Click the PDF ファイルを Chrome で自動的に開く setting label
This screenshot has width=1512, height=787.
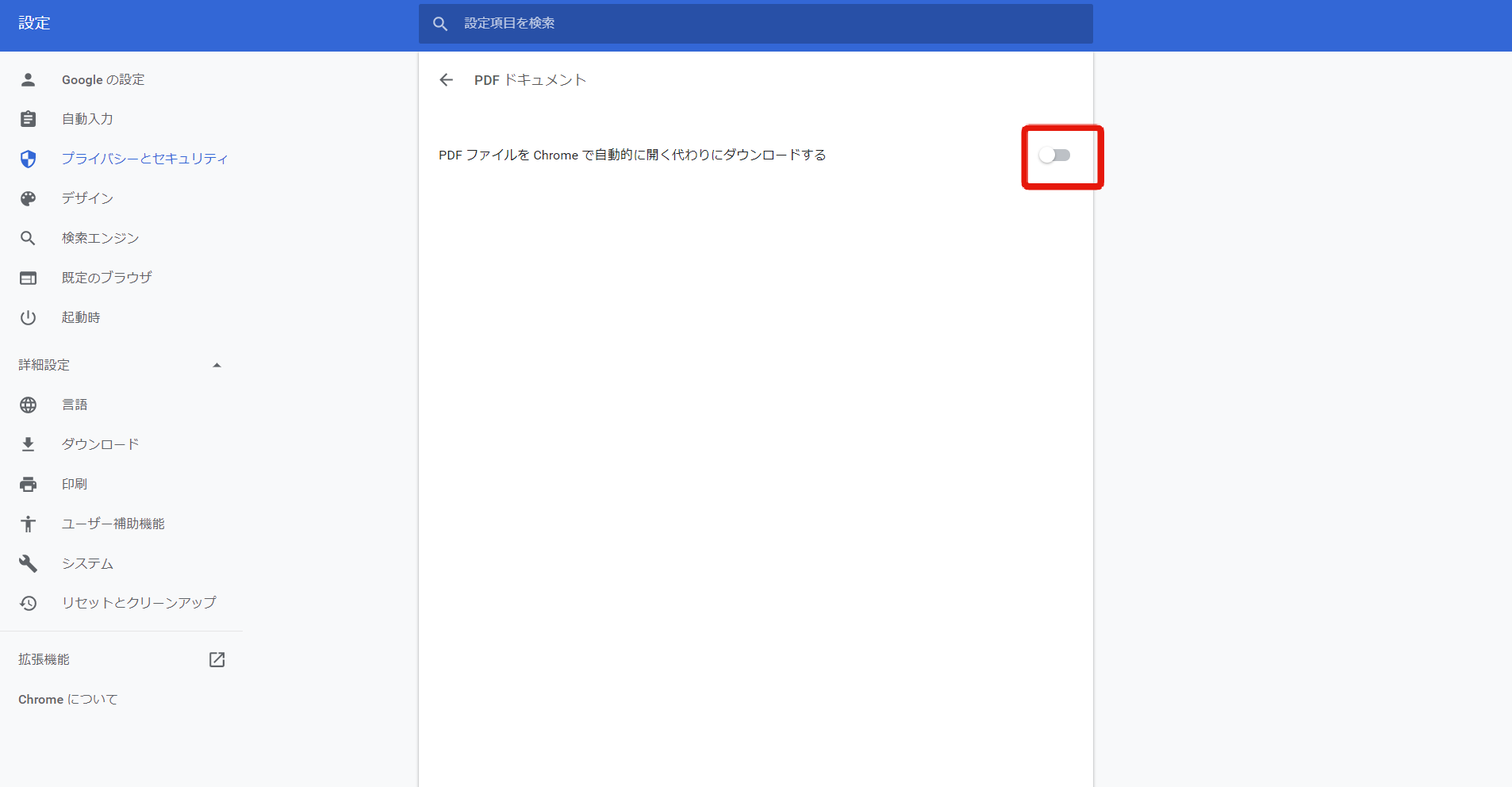[632, 155]
